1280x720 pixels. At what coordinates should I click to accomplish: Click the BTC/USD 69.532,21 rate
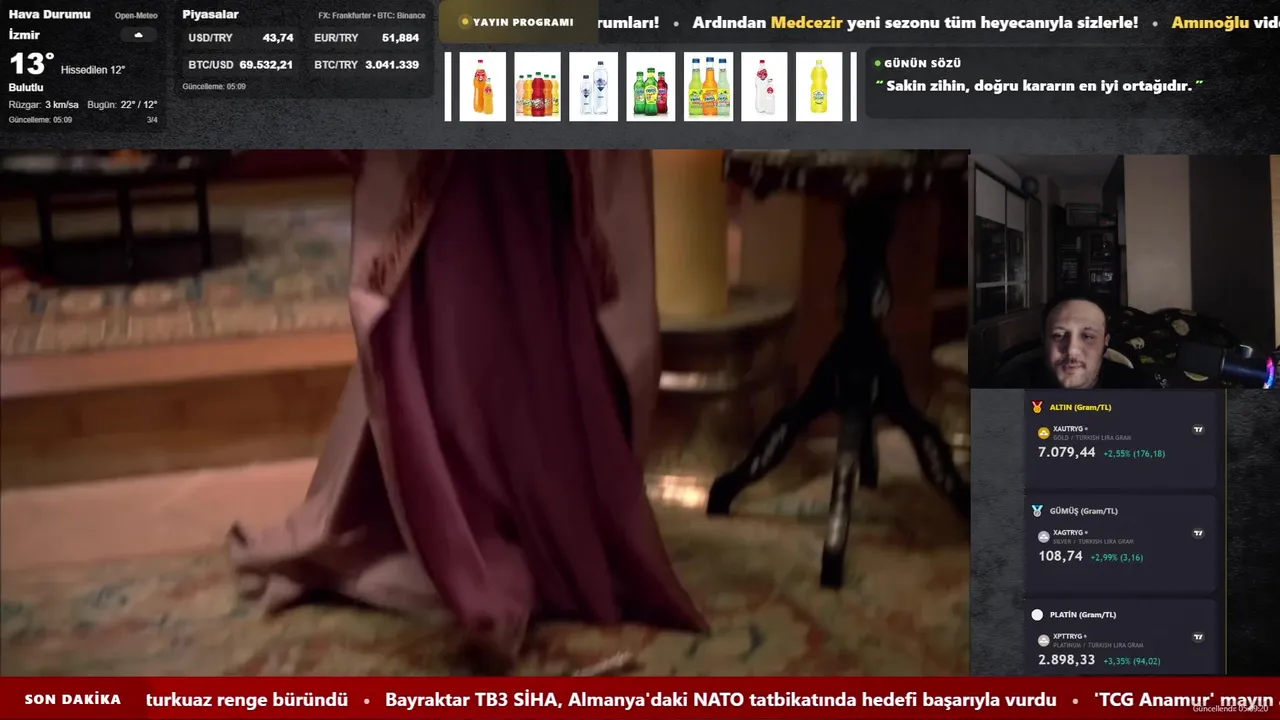241,65
